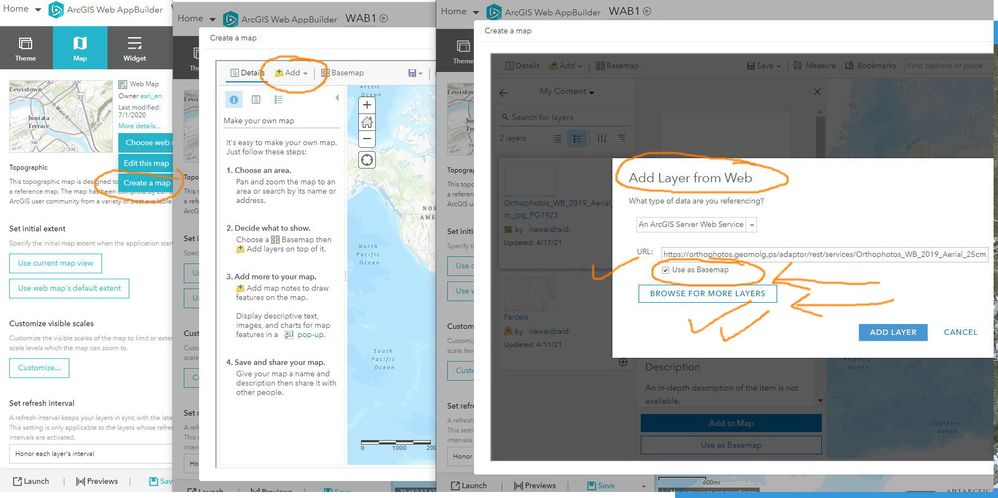
Task: Open the Home dropdown in middle window
Action: 199,18
